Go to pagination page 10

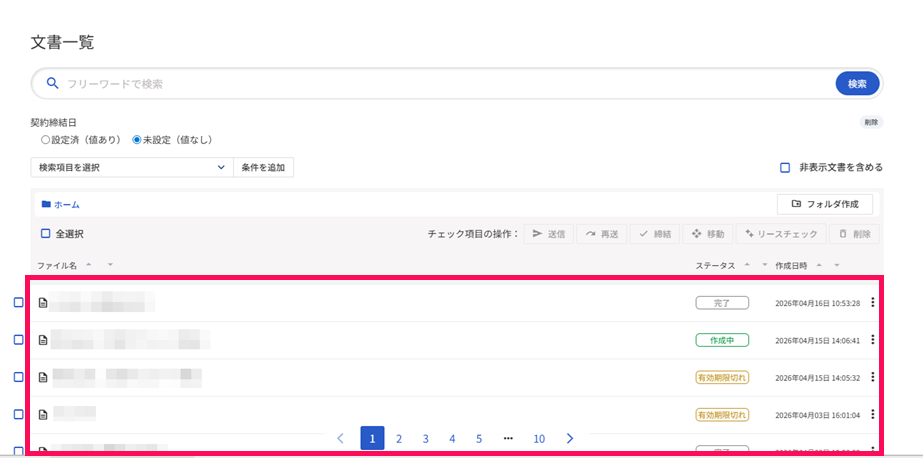(539, 439)
